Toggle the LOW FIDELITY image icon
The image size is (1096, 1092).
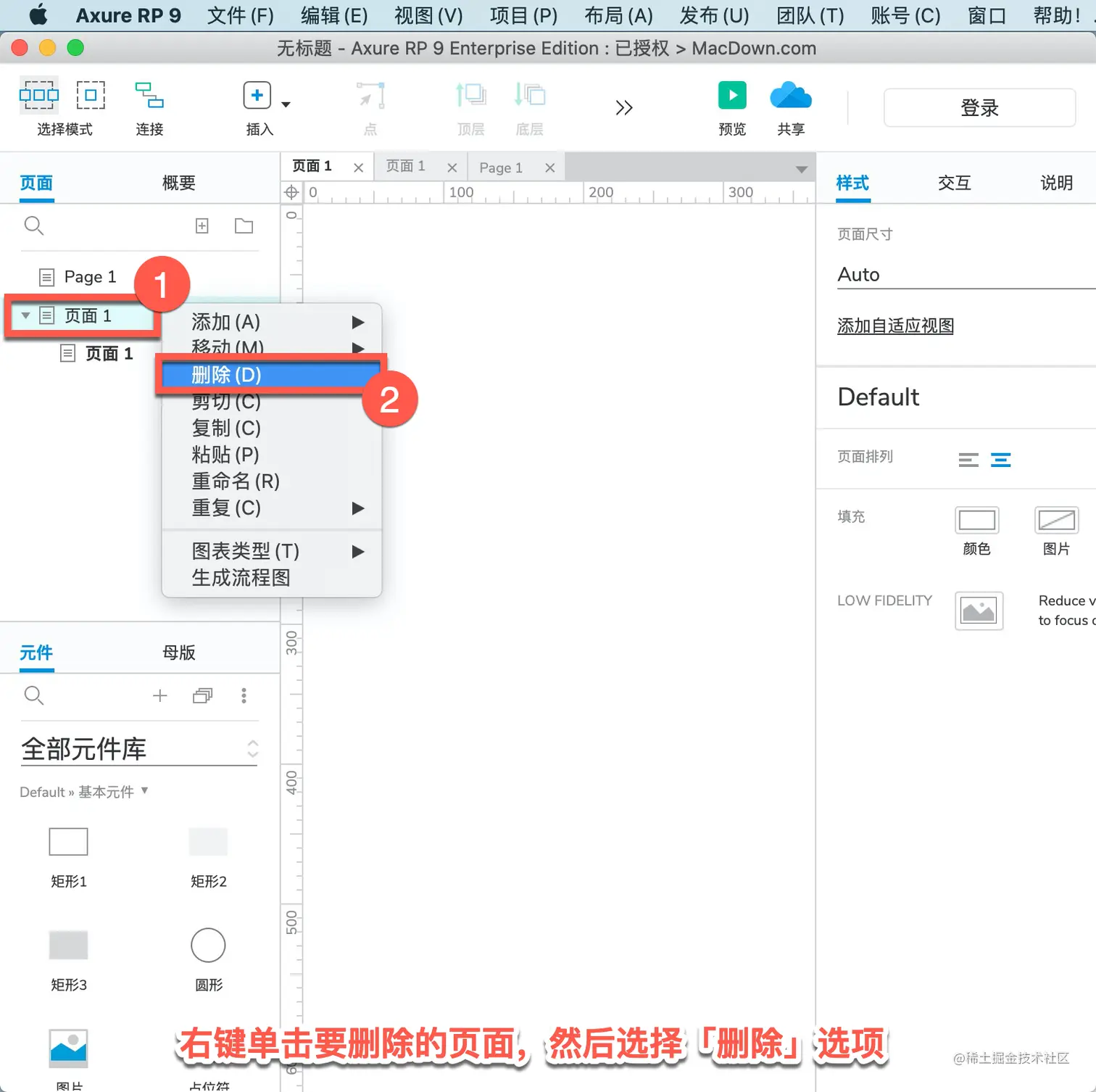pos(979,611)
